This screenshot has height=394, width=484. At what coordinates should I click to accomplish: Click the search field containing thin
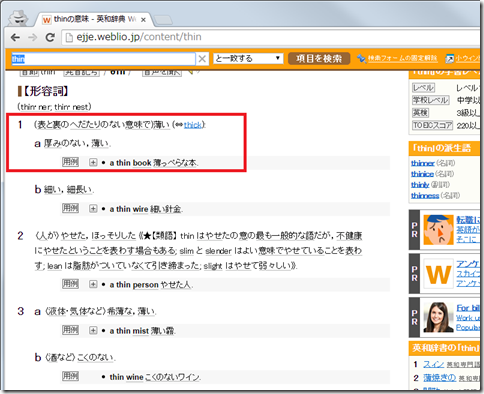pos(103,59)
